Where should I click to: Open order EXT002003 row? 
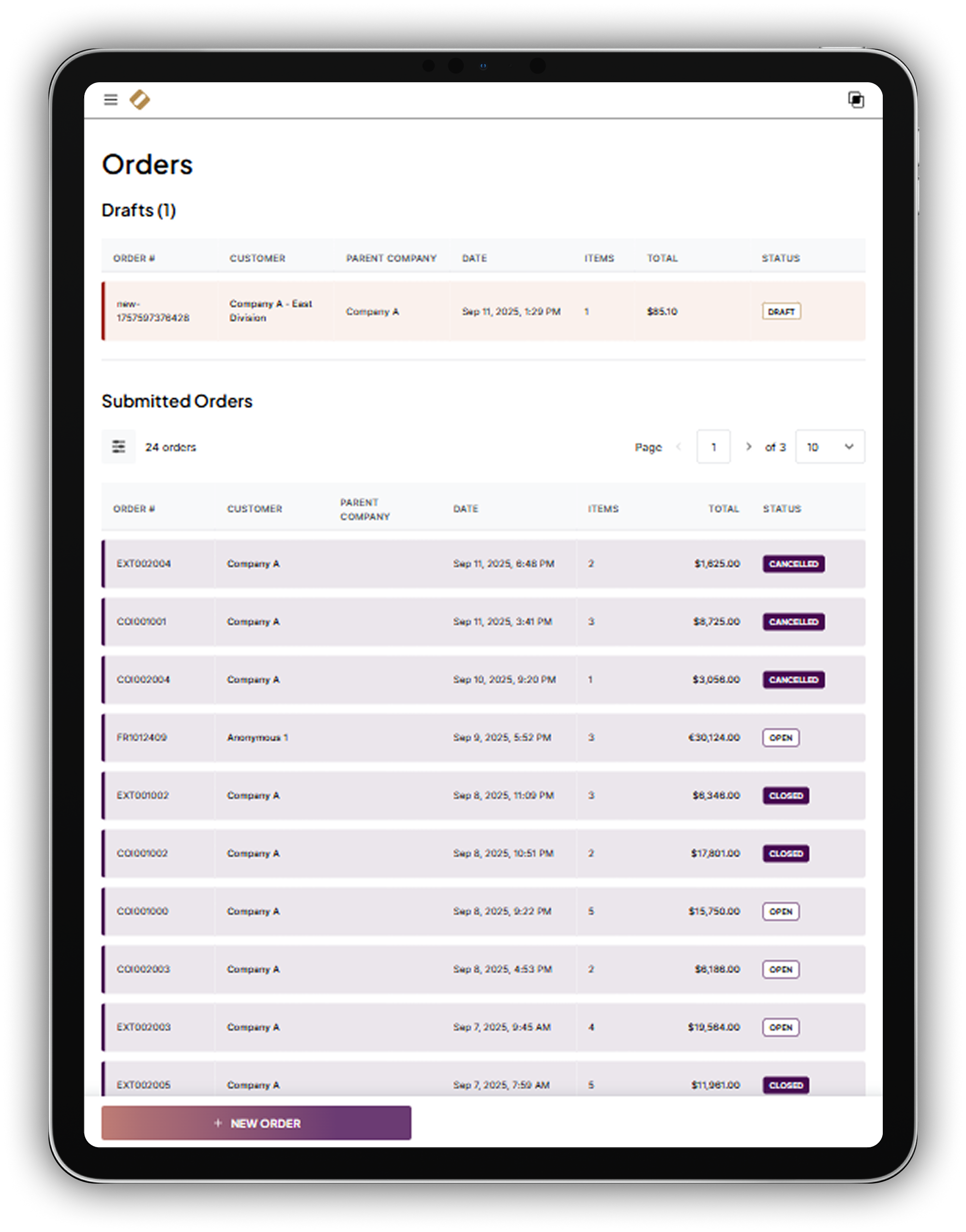(144, 1027)
